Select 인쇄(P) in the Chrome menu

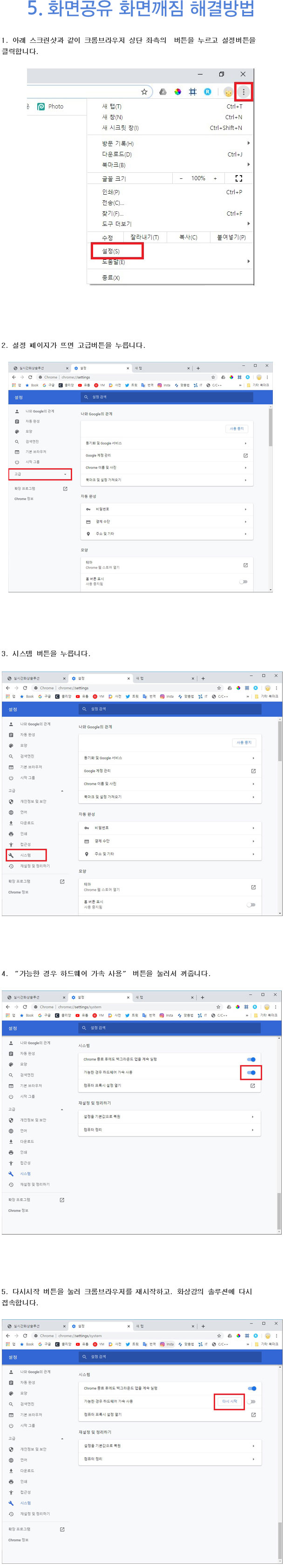(x=111, y=192)
